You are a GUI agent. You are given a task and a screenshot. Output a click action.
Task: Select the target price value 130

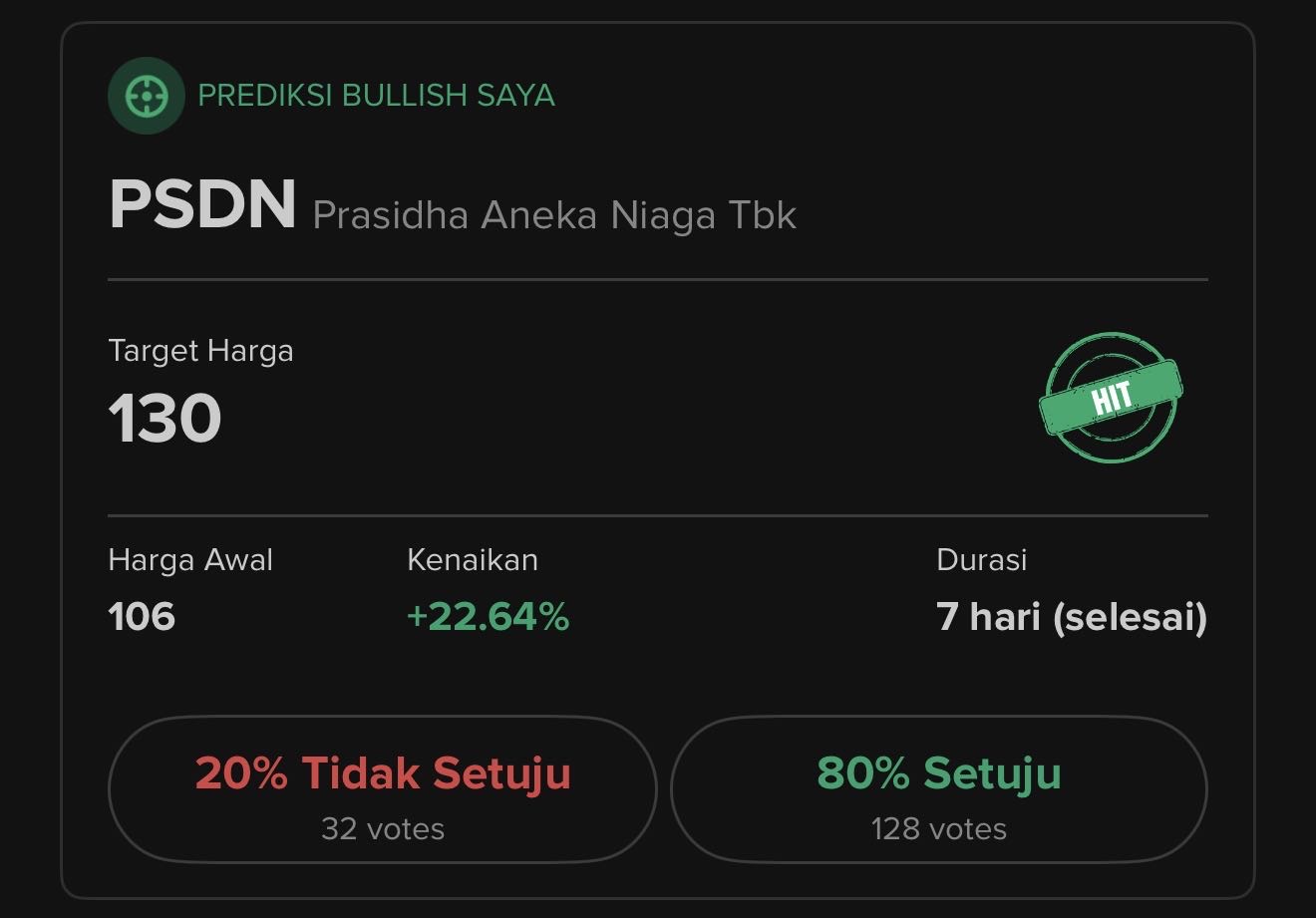tap(164, 418)
